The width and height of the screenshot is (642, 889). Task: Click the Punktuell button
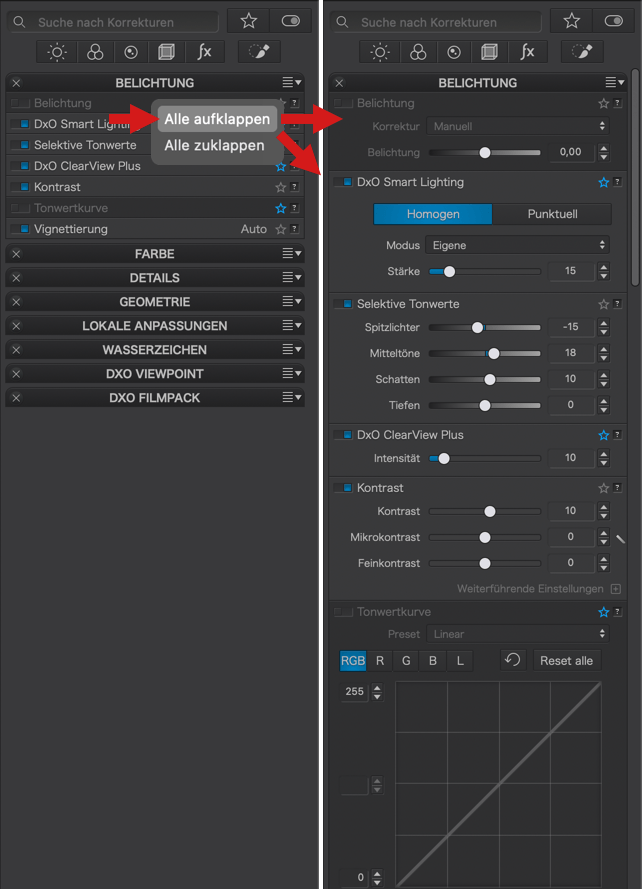coord(552,214)
